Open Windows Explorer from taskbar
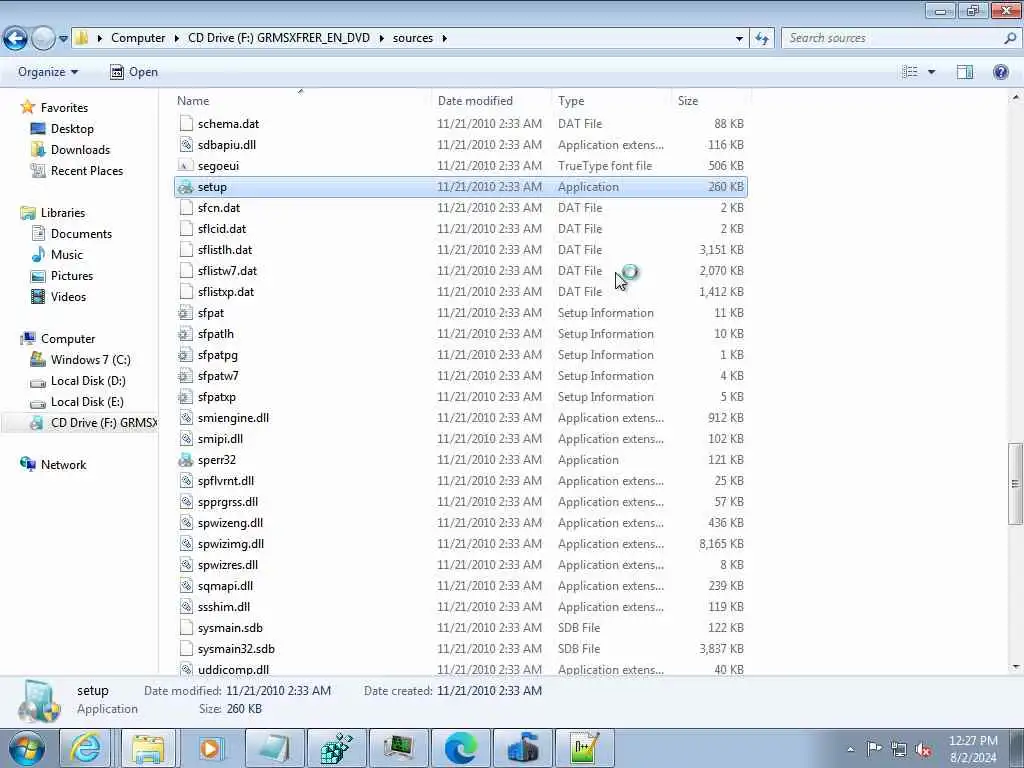The image size is (1024, 768). pyautogui.click(x=148, y=748)
